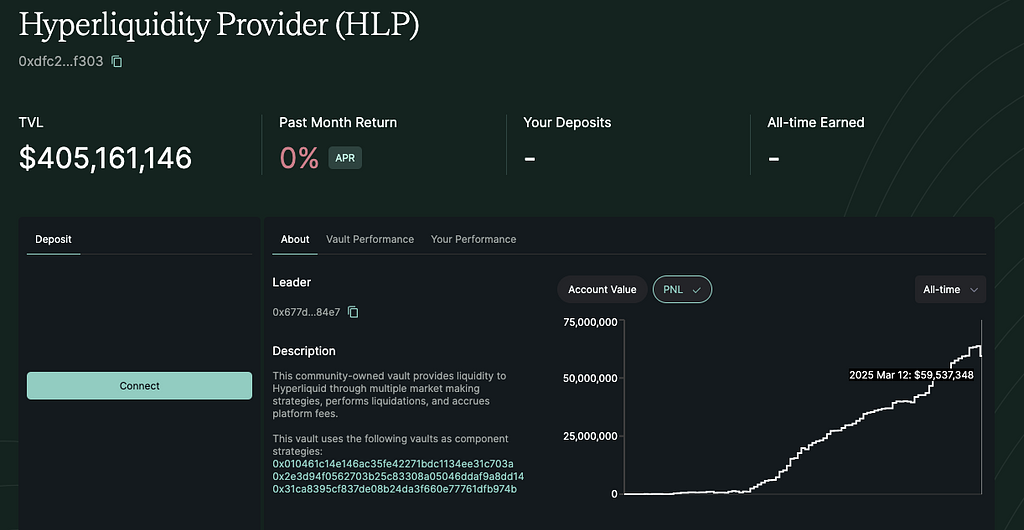
Task: Click the Past Month Return 0% value
Action: click(x=299, y=158)
